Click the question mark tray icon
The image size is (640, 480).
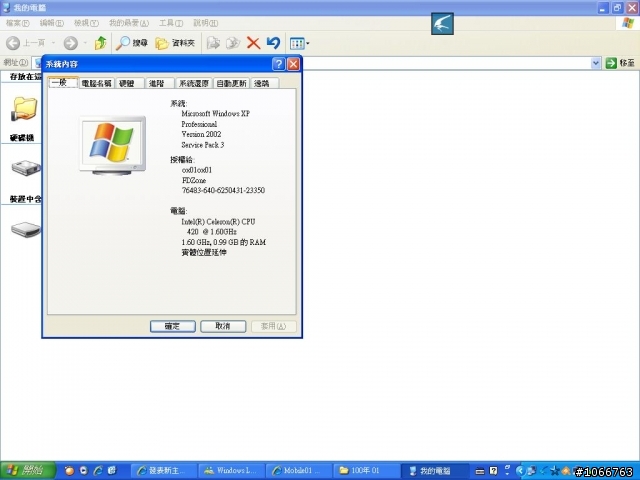click(493, 471)
